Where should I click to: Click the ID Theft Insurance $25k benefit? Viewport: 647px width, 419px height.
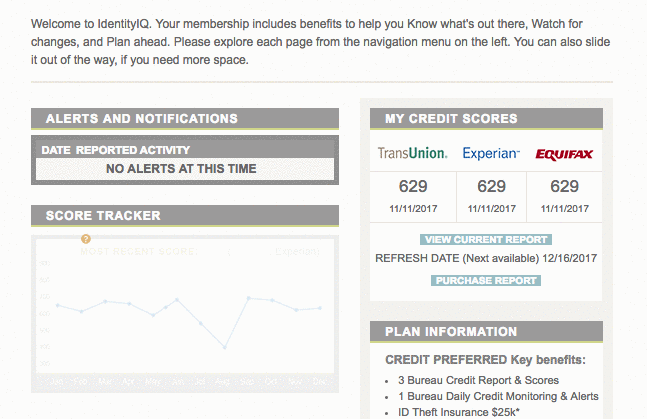[458, 412]
